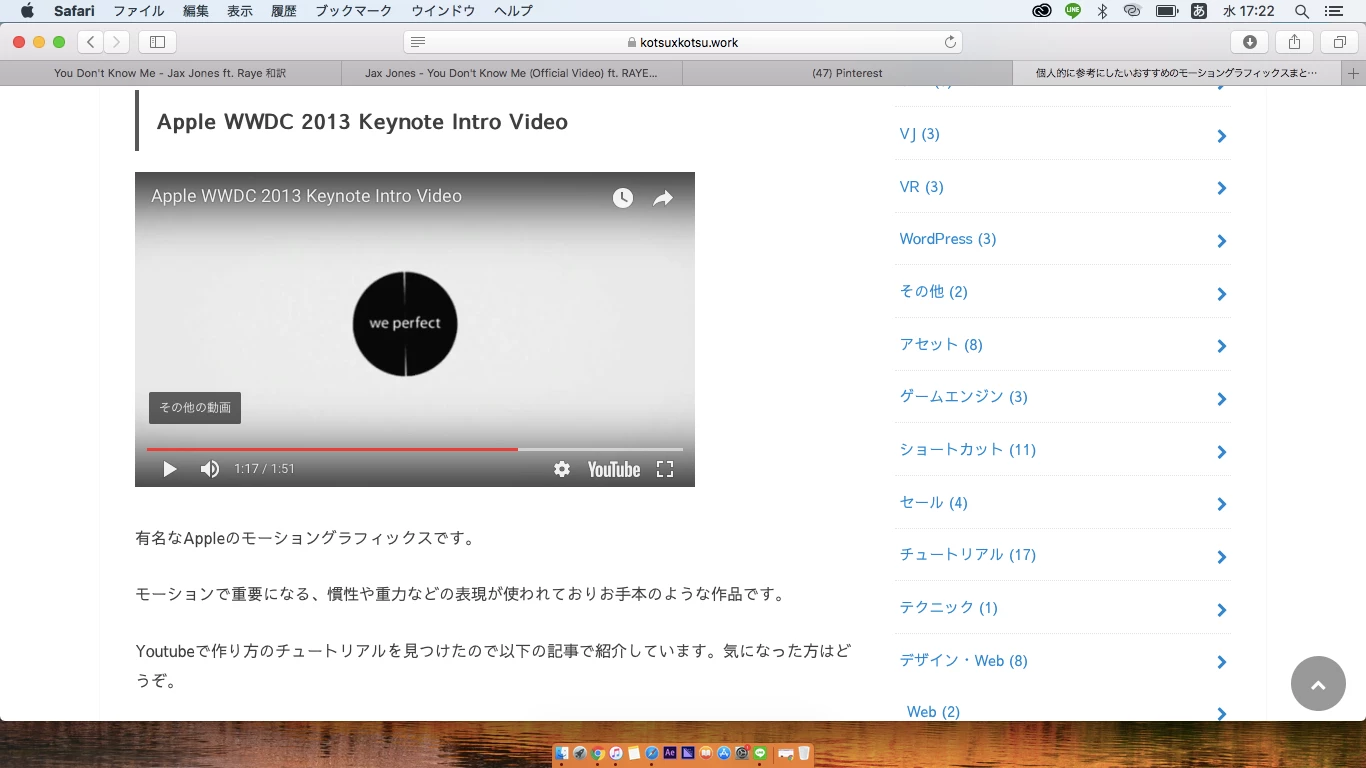Screen dimensions: 1366x768
Task: Click the chevron beside セール (4)
Action: [1222, 504]
